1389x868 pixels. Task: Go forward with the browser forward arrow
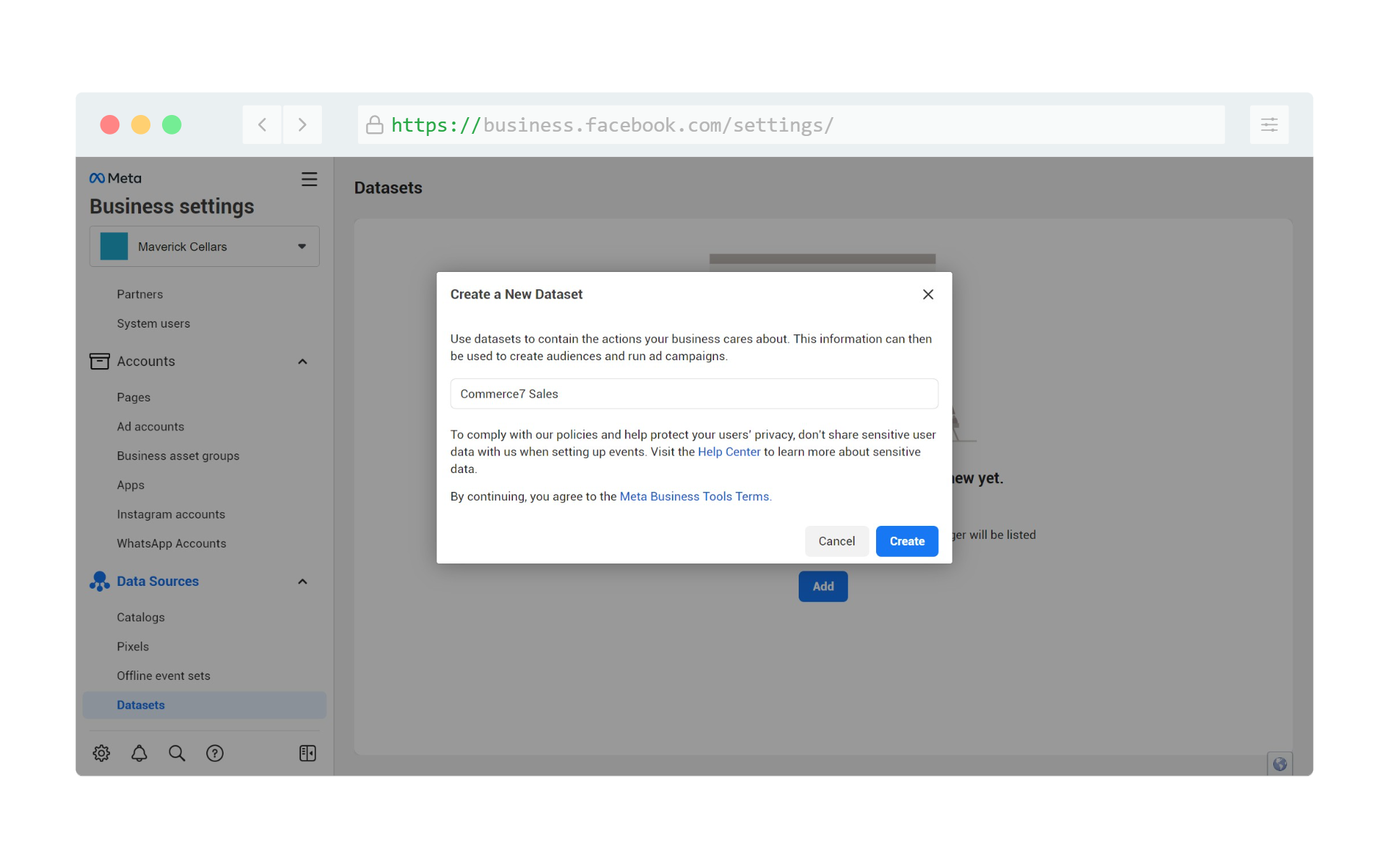(302, 124)
